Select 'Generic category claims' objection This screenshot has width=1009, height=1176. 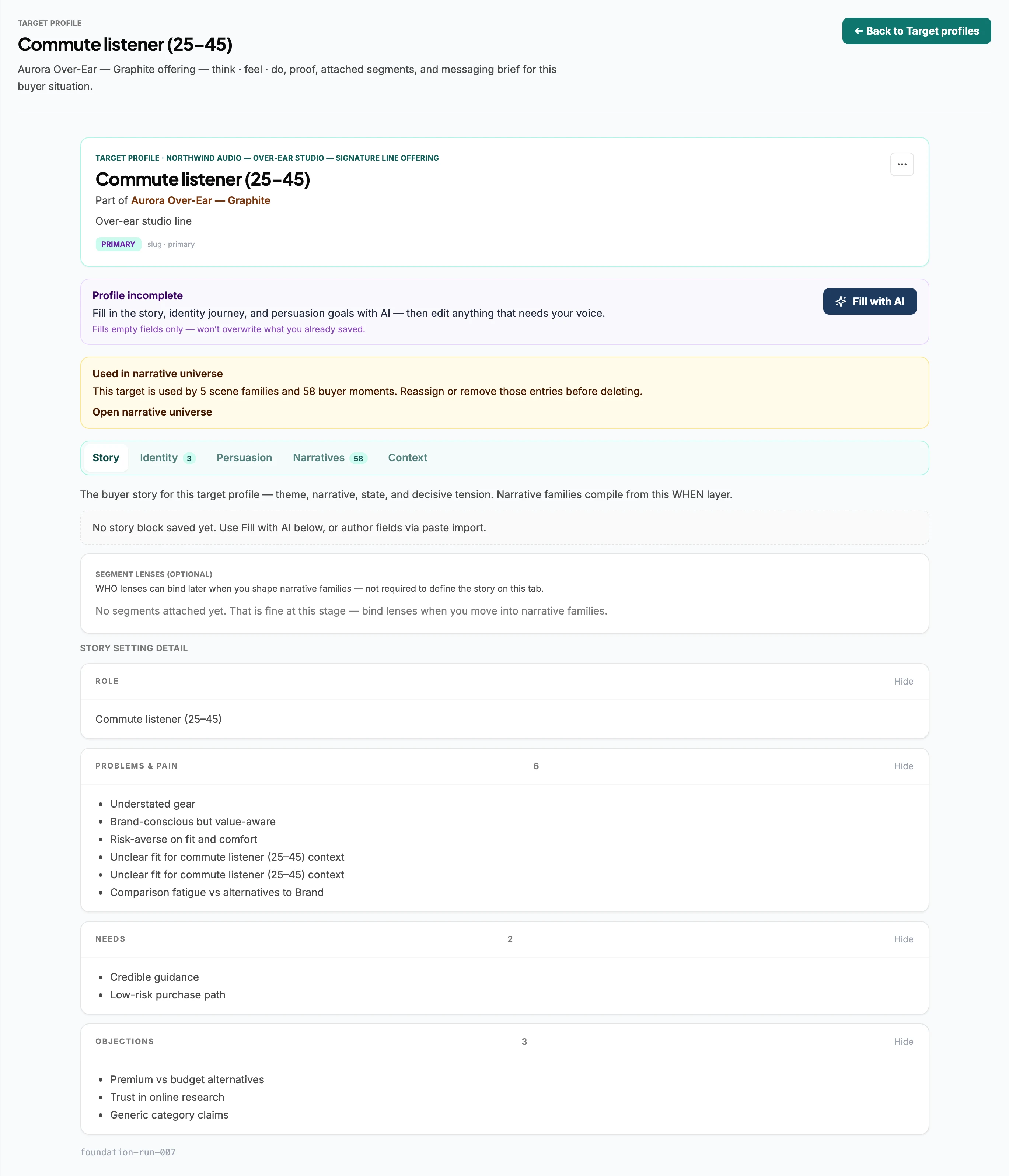click(x=169, y=1115)
